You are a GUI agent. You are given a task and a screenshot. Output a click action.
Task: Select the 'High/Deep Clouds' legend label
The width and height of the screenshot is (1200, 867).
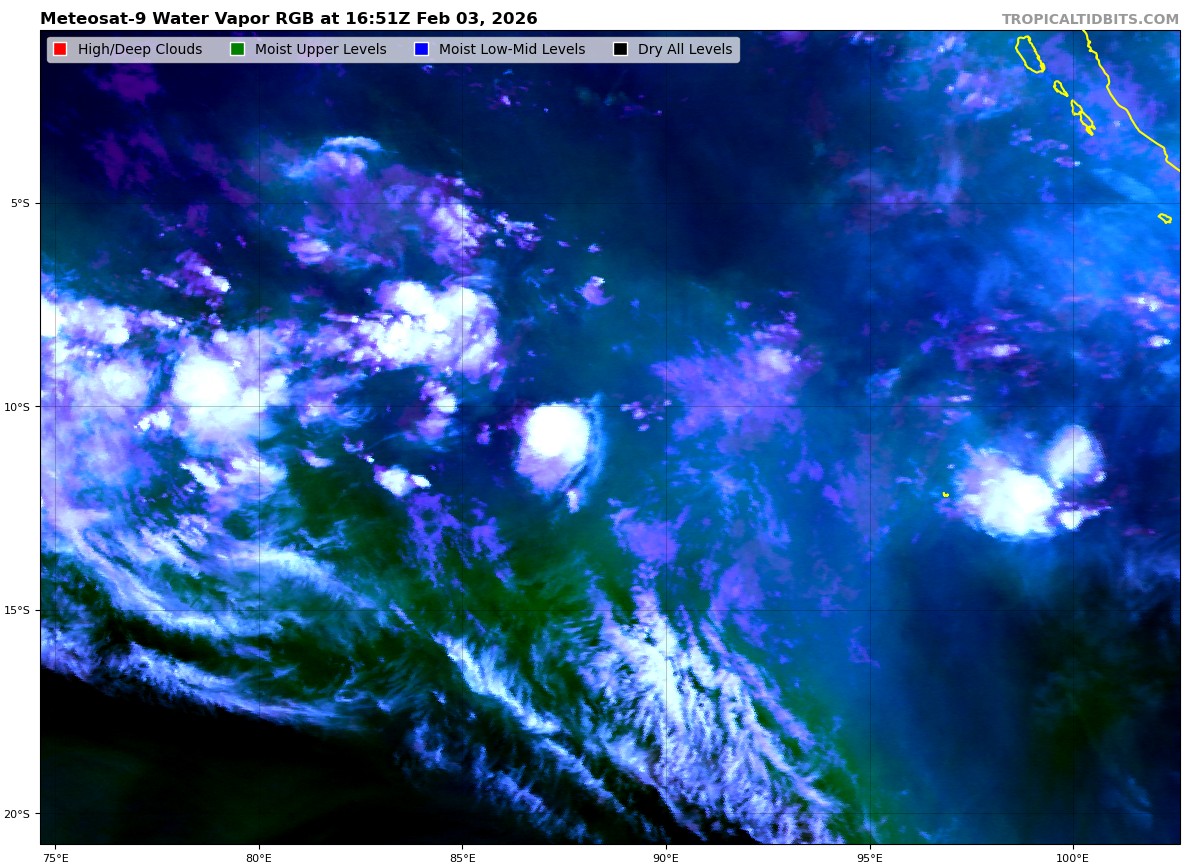point(140,50)
